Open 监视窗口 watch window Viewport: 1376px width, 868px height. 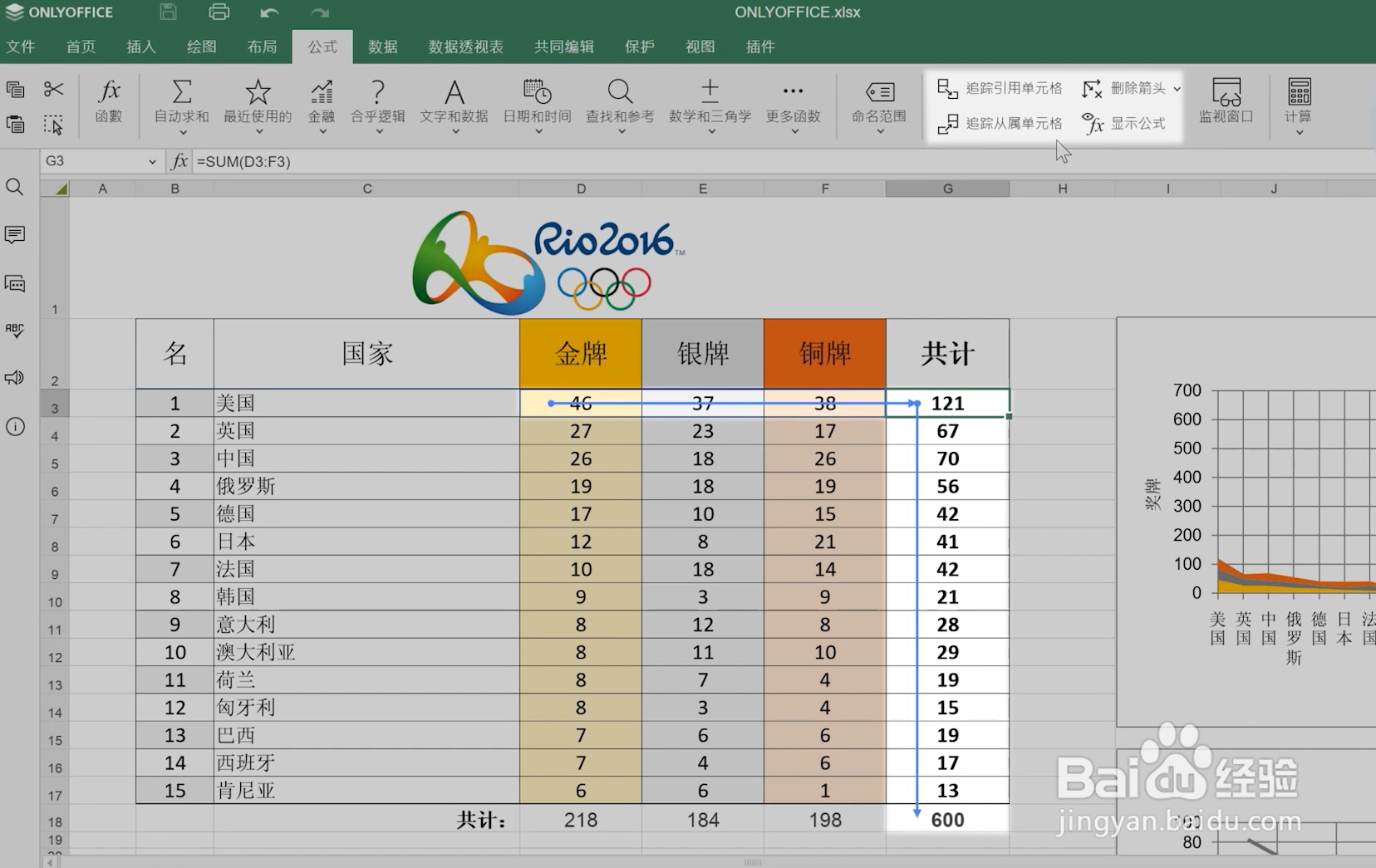(1226, 101)
